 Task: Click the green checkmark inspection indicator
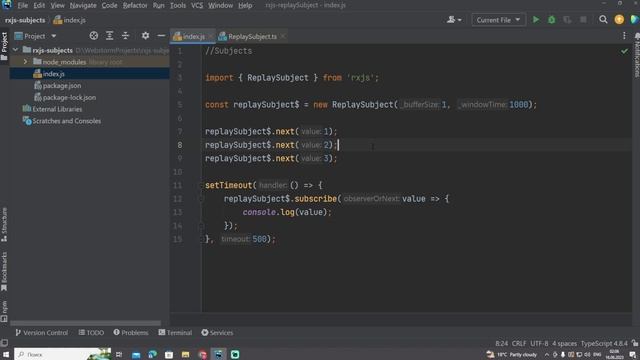[x=624, y=51]
